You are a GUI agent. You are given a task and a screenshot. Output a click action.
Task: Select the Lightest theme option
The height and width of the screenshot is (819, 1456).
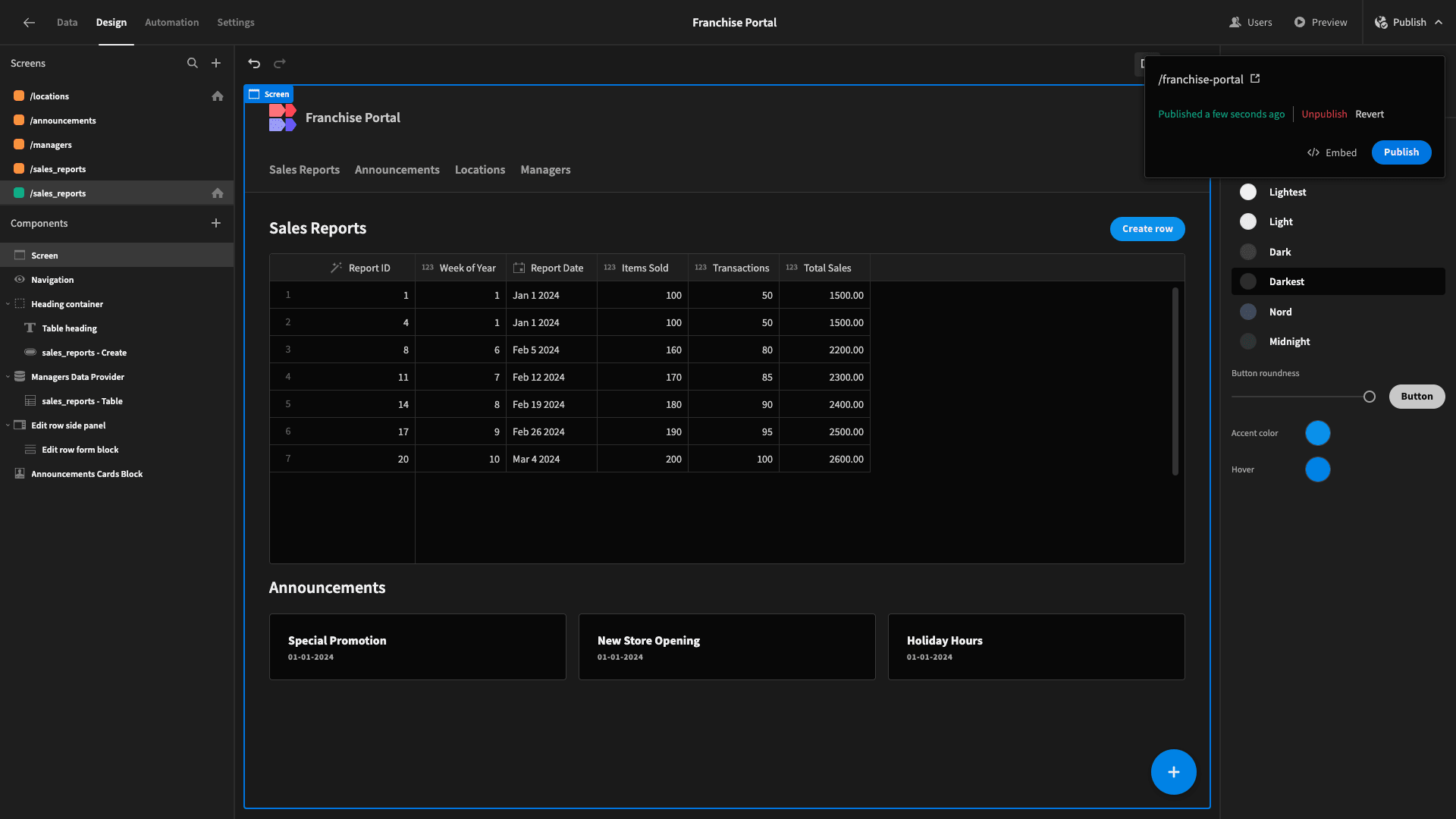[1338, 193]
